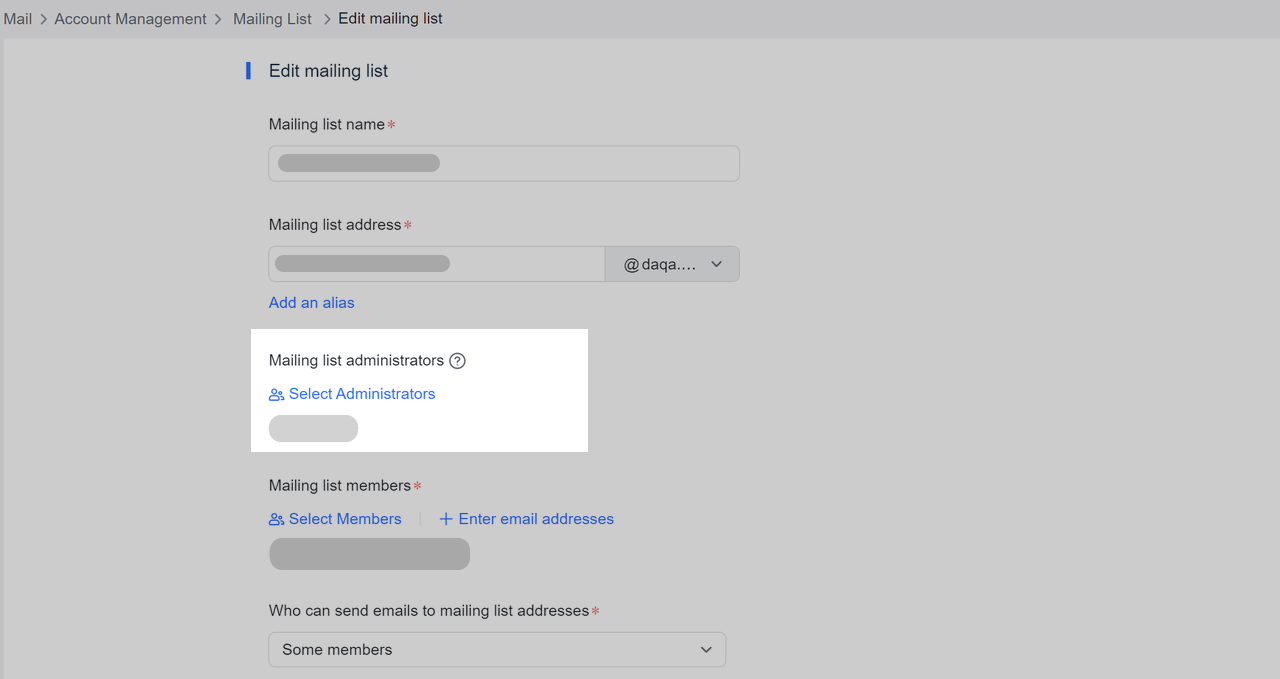
Task: Go back to Mailing List breadcrumb
Action: point(272,18)
